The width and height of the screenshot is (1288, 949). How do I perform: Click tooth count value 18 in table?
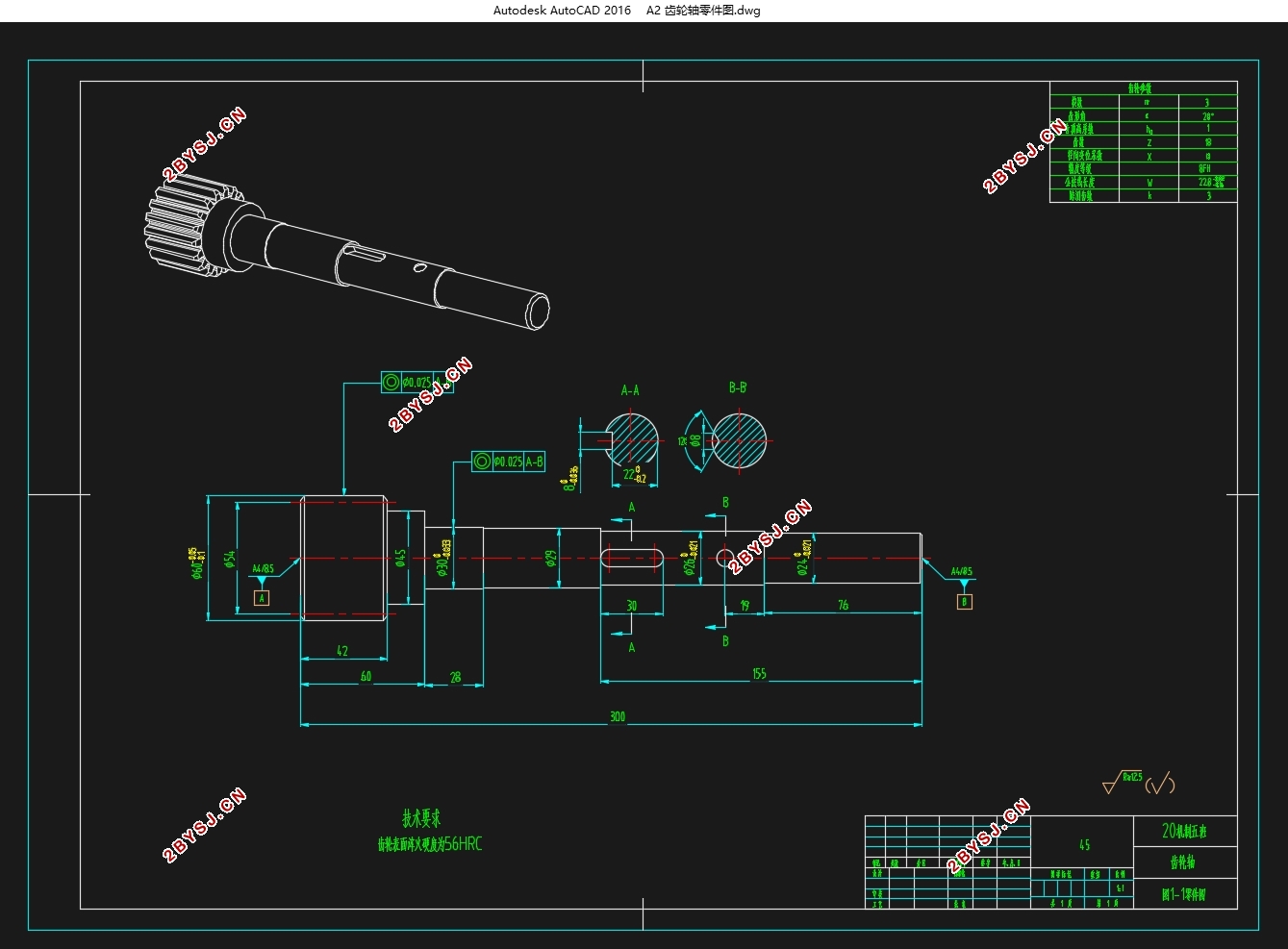click(1207, 141)
